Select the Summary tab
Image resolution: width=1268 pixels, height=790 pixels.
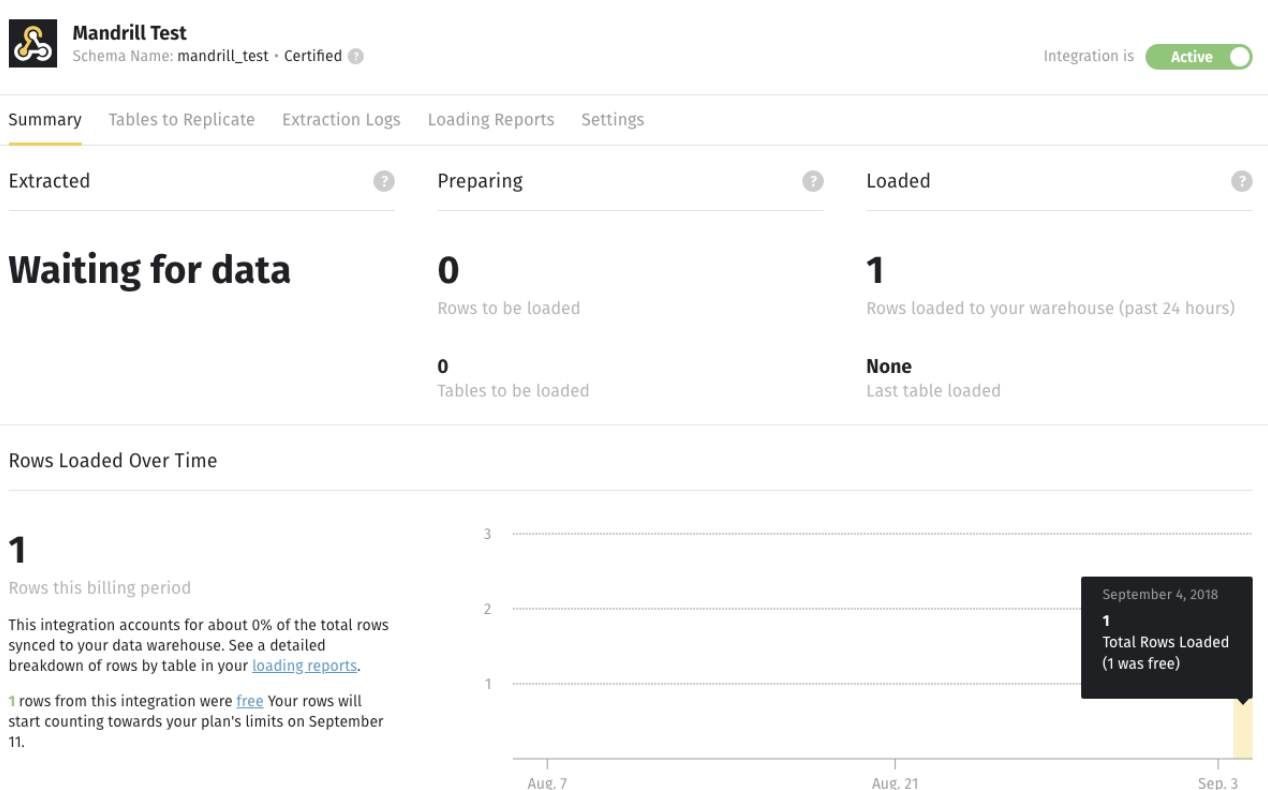[45, 120]
